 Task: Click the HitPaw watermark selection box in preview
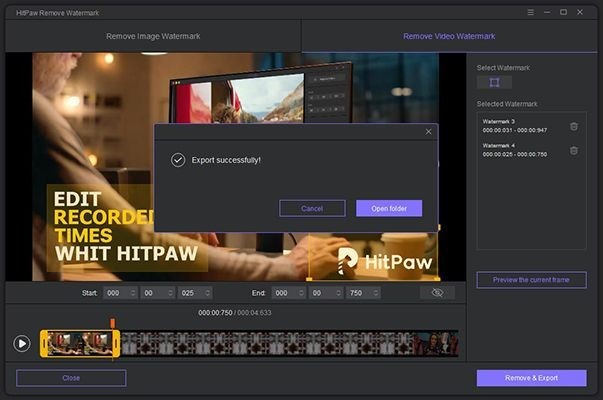point(373,256)
